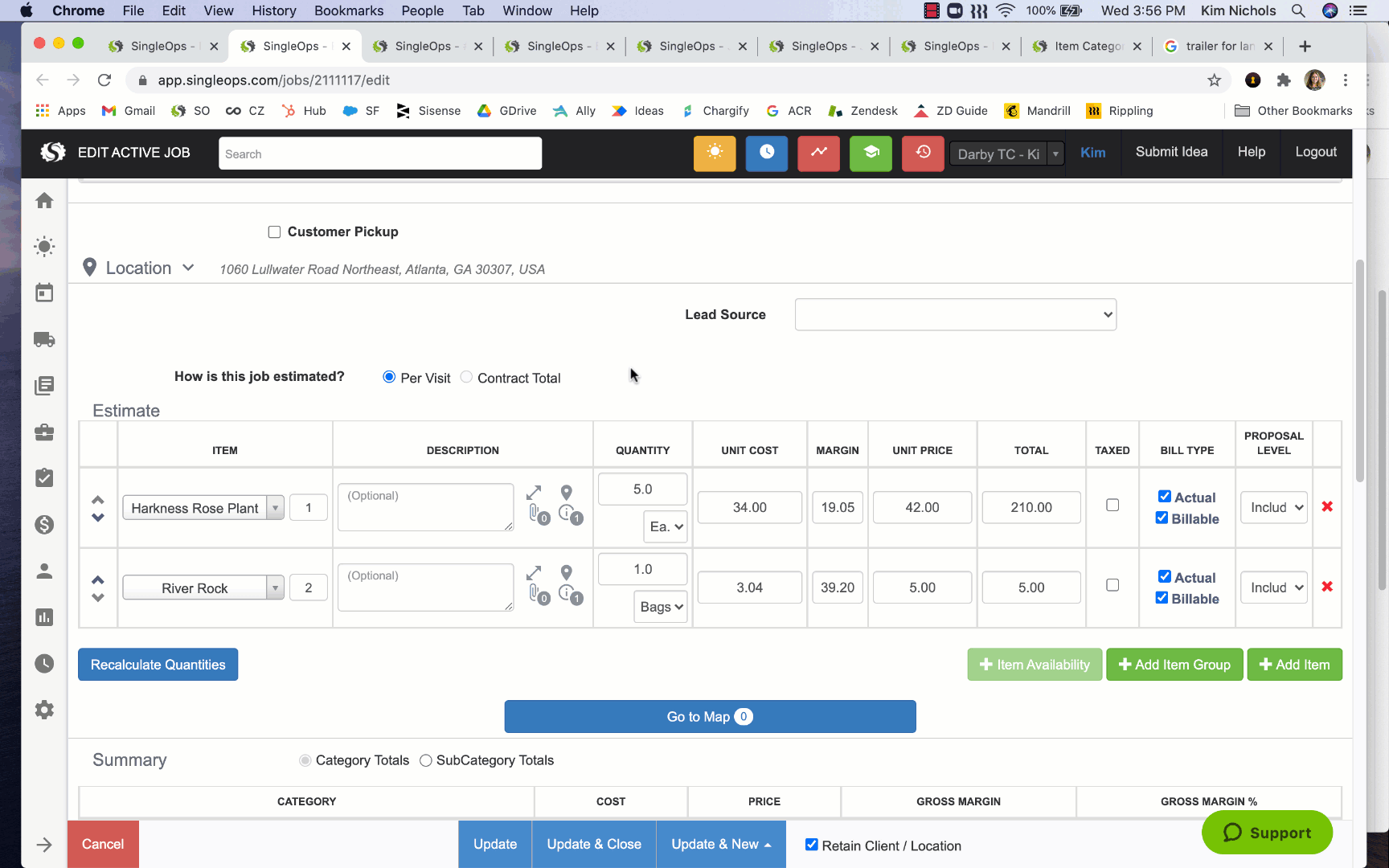Viewport: 1389px width, 868px height.
Task: Switch to the Item Category browser tab
Action: [x=1087, y=46]
